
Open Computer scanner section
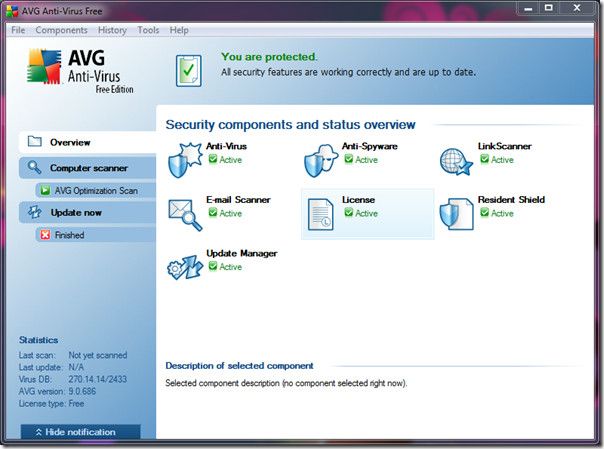point(88,168)
